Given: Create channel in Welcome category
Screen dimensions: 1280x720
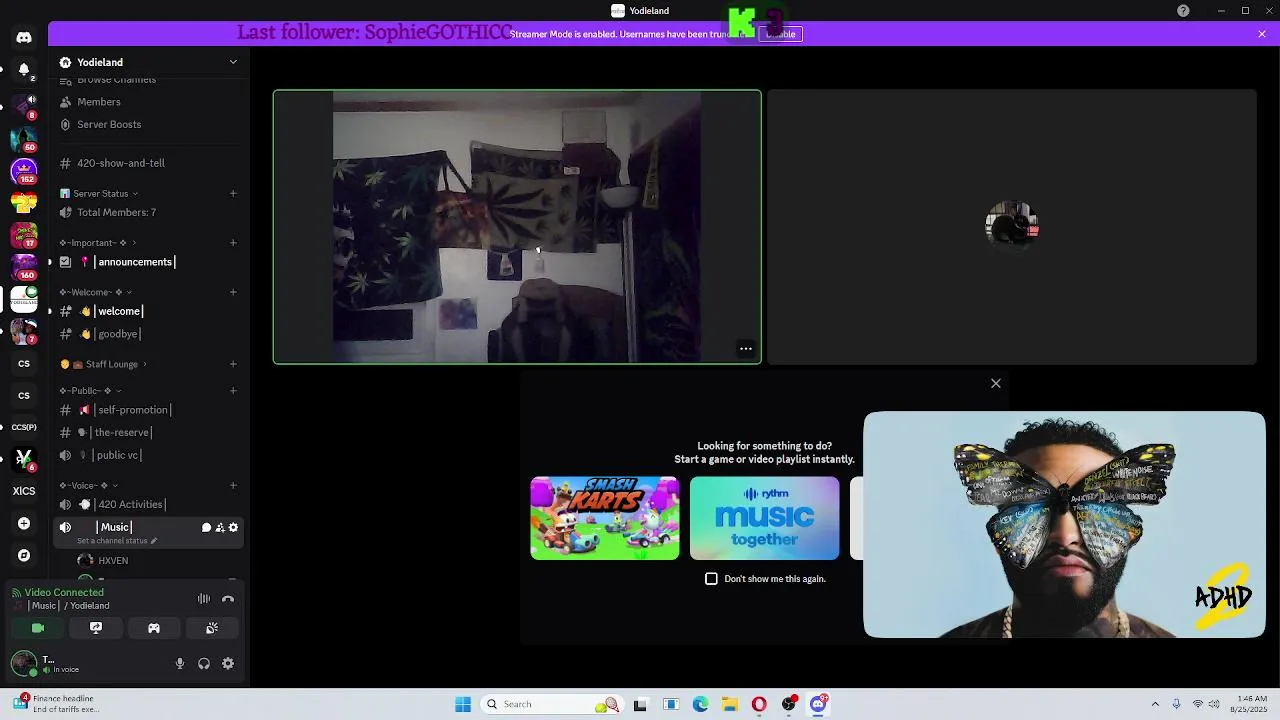Looking at the screenshot, I should [233, 292].
